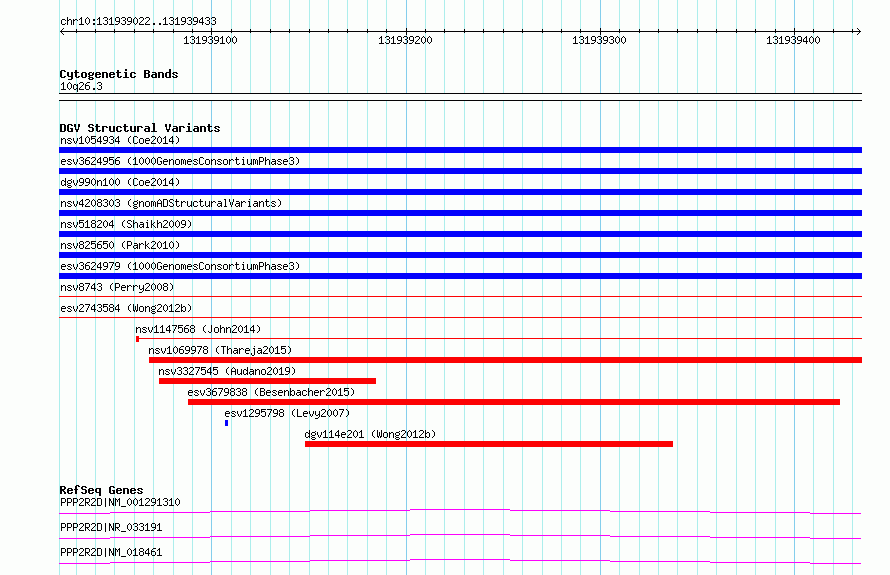
Task: Open variant nsv1147568 (John2014) label
Action: click(198, 329)
